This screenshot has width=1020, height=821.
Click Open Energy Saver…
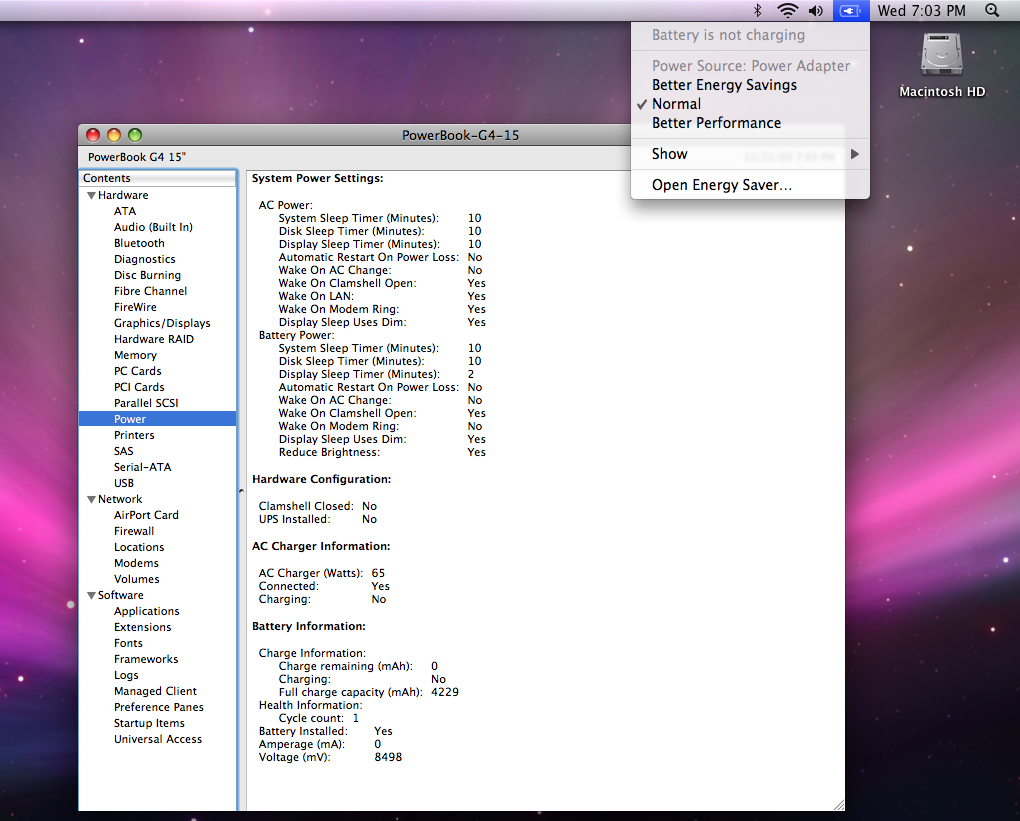(x=750, y=185)
